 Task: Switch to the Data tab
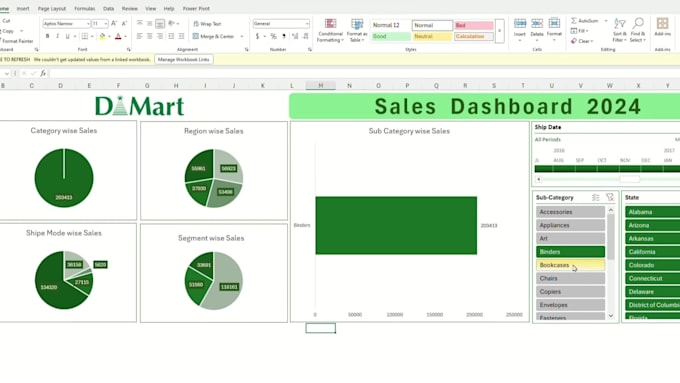coord(108,8)
